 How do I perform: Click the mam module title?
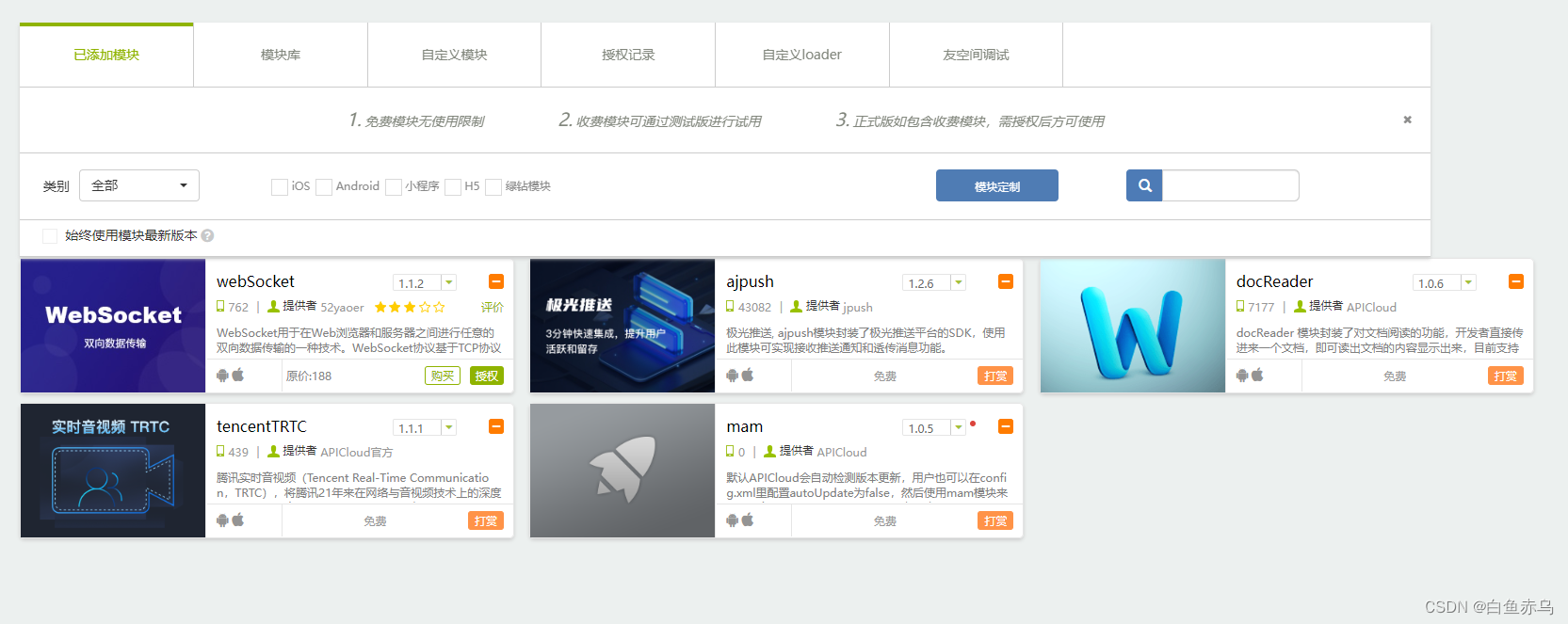coord(744,426)
